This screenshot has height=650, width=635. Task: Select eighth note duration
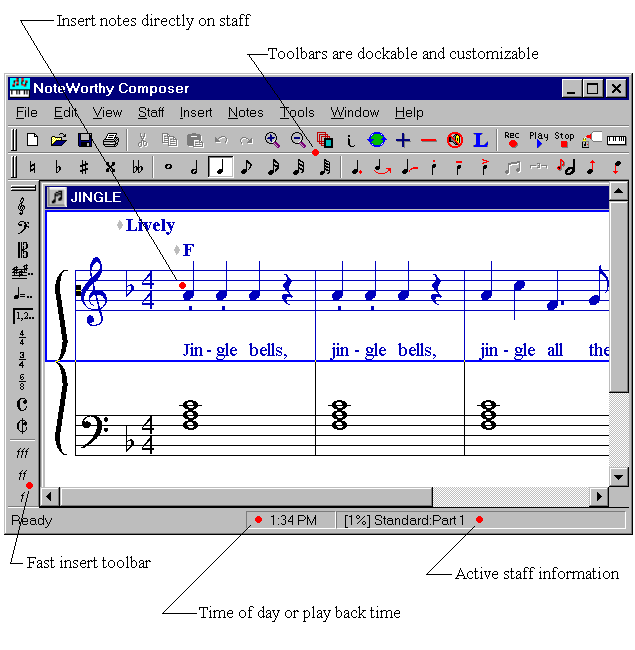pos(246,167)
